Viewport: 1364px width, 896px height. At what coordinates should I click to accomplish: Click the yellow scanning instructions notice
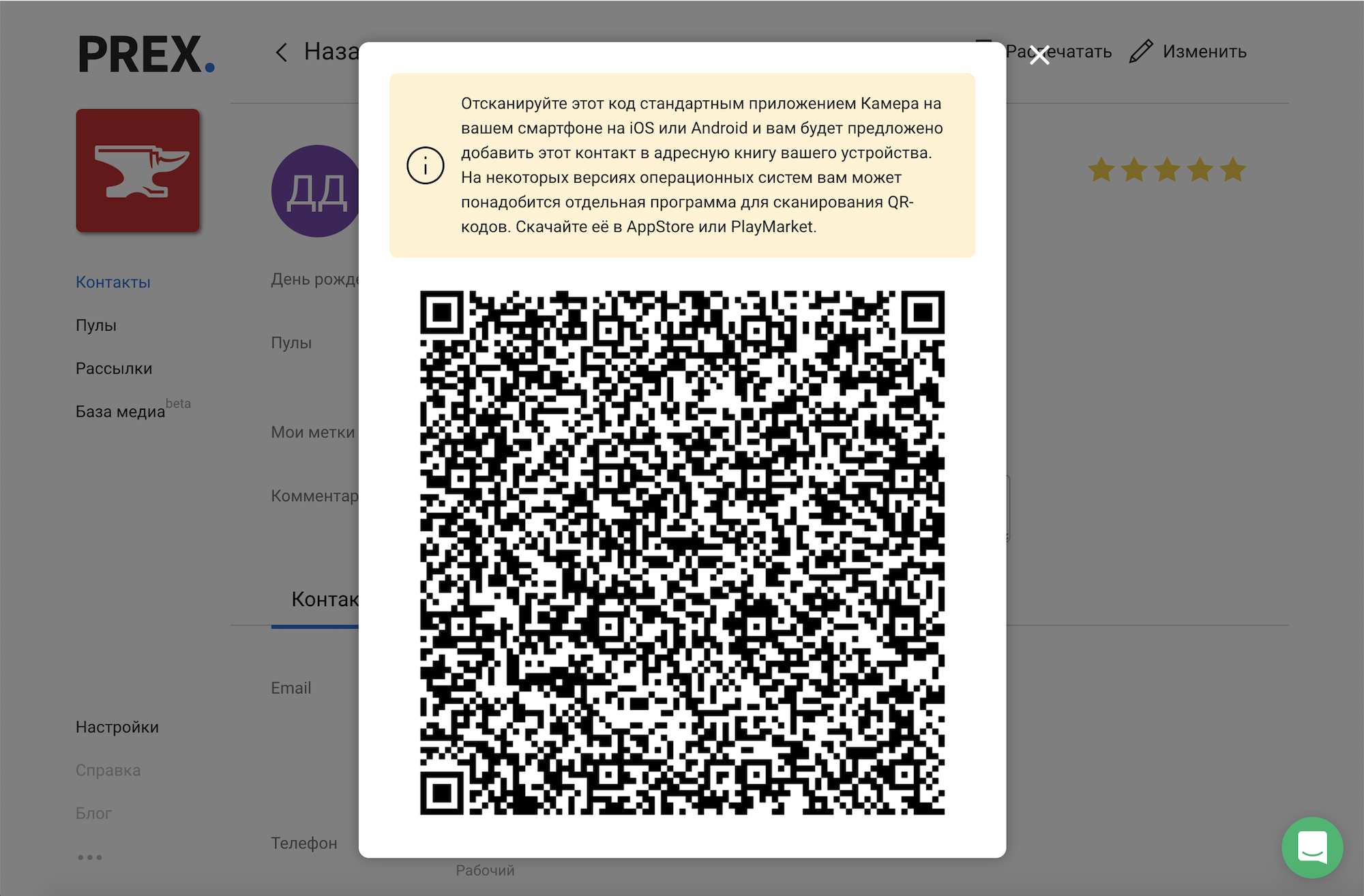[682, 166]
